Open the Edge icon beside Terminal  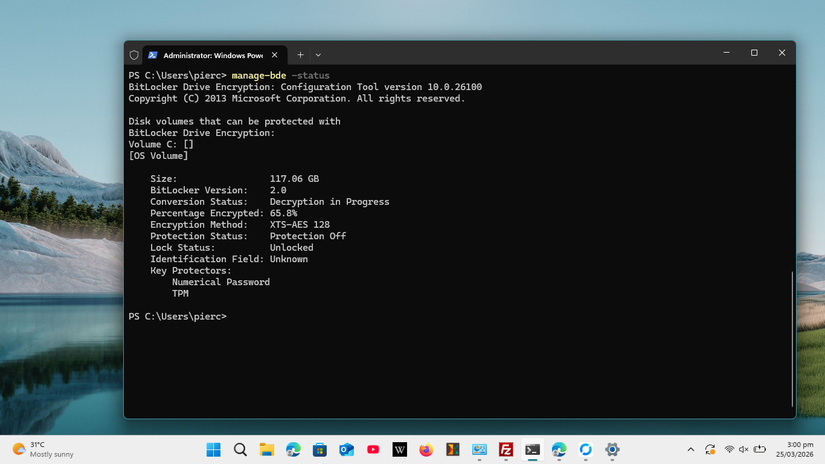coord(559,450)
